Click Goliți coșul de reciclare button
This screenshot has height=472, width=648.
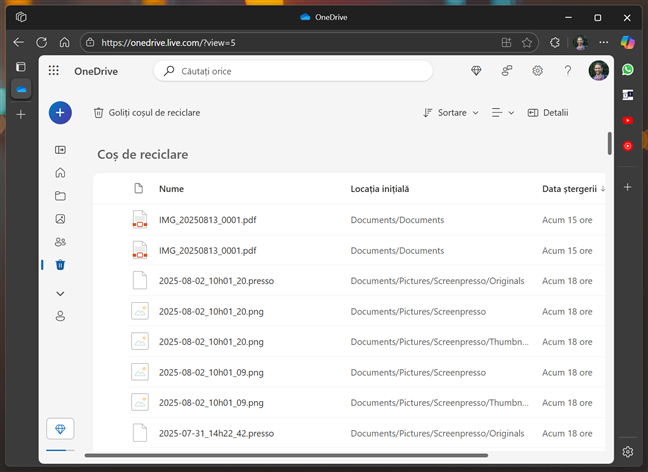[147, 112]
